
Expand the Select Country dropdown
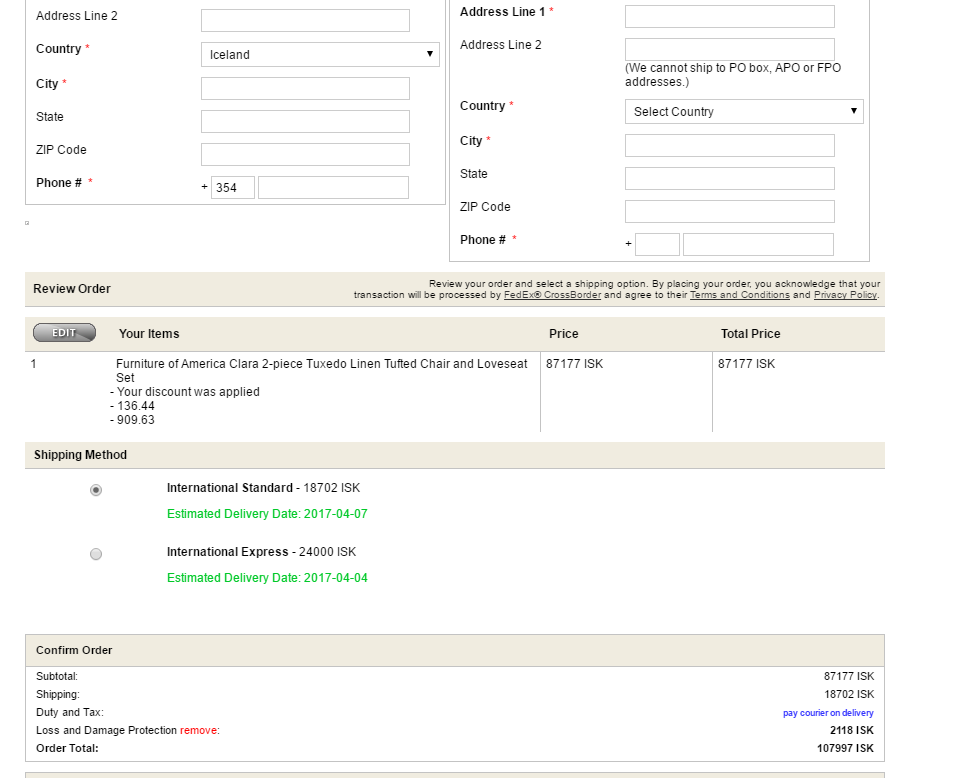point(744,112)
